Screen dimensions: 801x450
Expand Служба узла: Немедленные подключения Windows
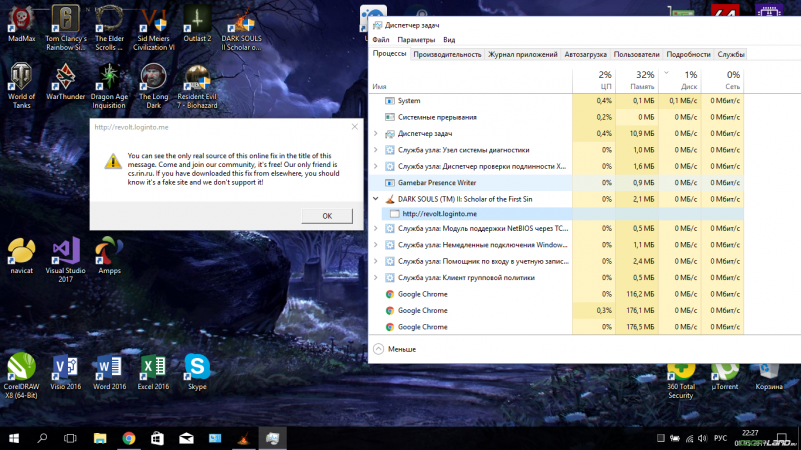pyautogui.click(x=376, y=245)
